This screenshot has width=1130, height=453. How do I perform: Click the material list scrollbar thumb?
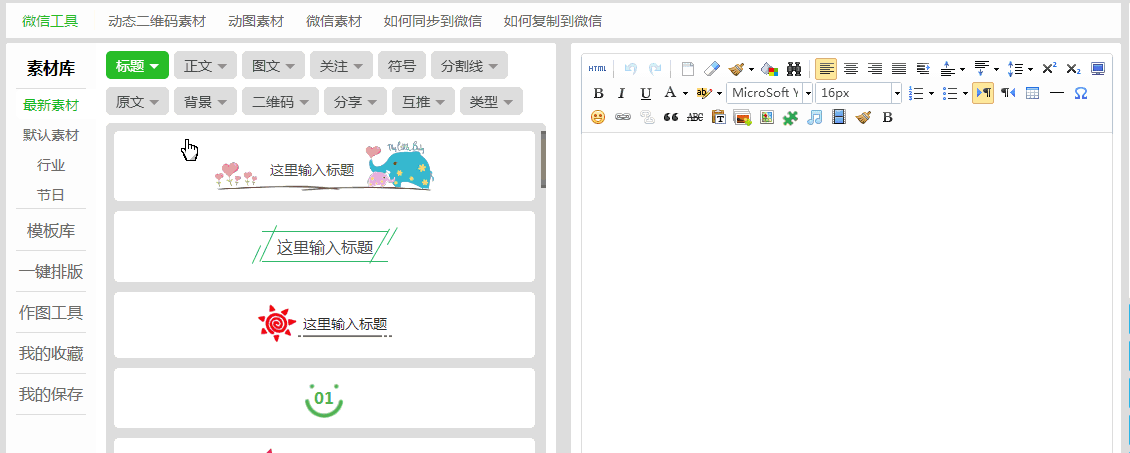543,158
